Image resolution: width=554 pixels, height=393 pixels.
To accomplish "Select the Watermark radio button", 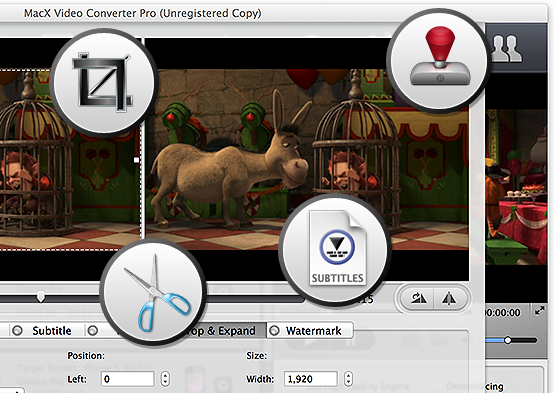I will coord(274,331).
